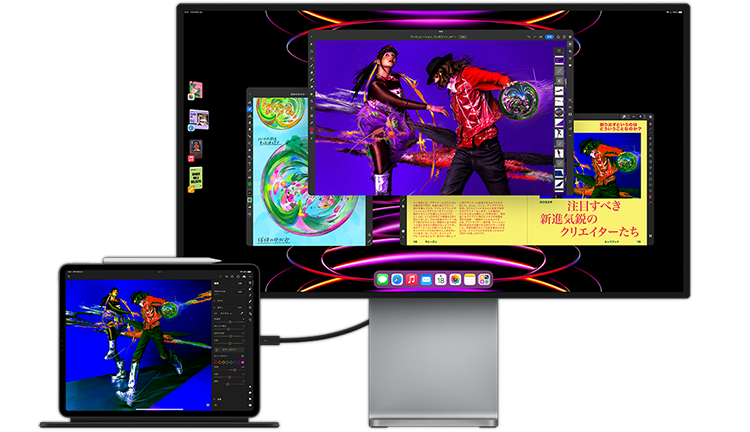Image resolution: width=750 pixels, height=432 pixels.
Task: Open the Mail app in the dock
Action: pyautogui.click(x=425, y=281)
